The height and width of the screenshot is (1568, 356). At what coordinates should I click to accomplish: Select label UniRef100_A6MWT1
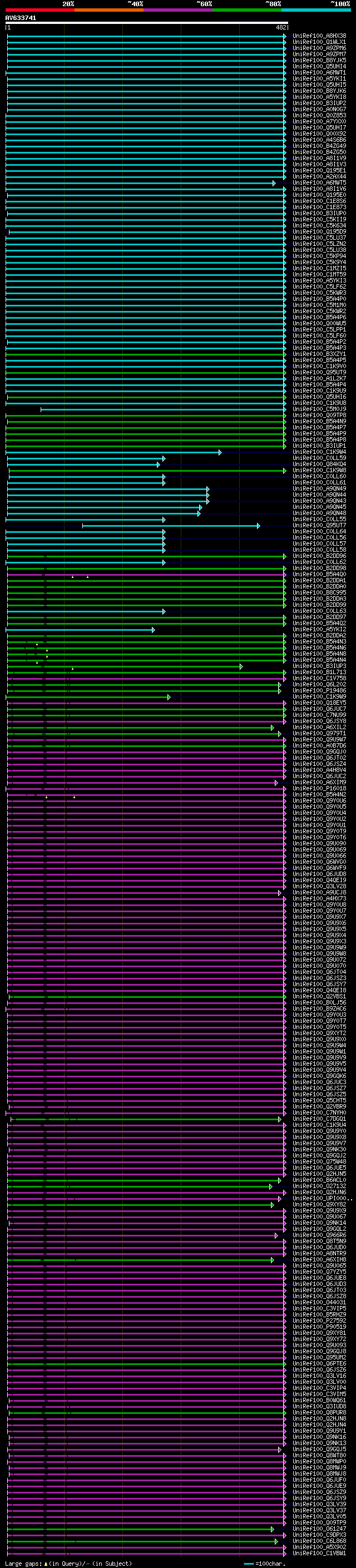pyautogui.click(x=319, y=72)
